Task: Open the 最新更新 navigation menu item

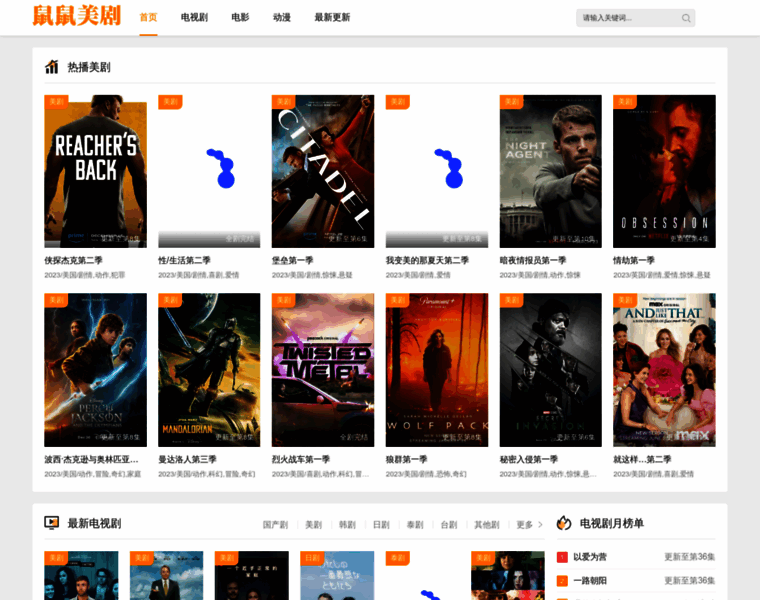Action: click(332, 17)
